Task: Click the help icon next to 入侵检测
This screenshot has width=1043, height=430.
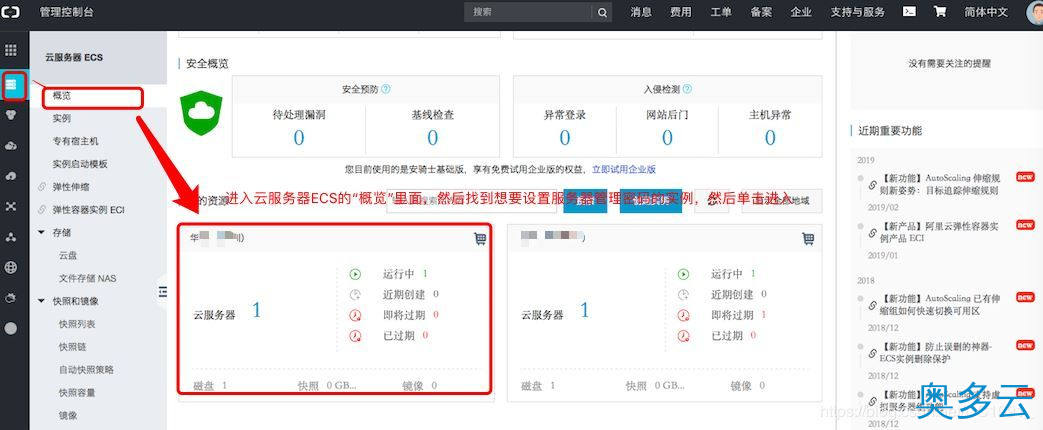Action: 687,89
